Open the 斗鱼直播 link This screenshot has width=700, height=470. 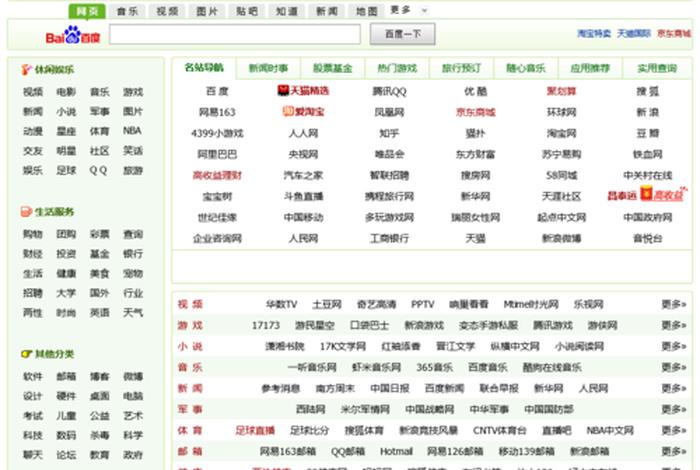(303, 196)
